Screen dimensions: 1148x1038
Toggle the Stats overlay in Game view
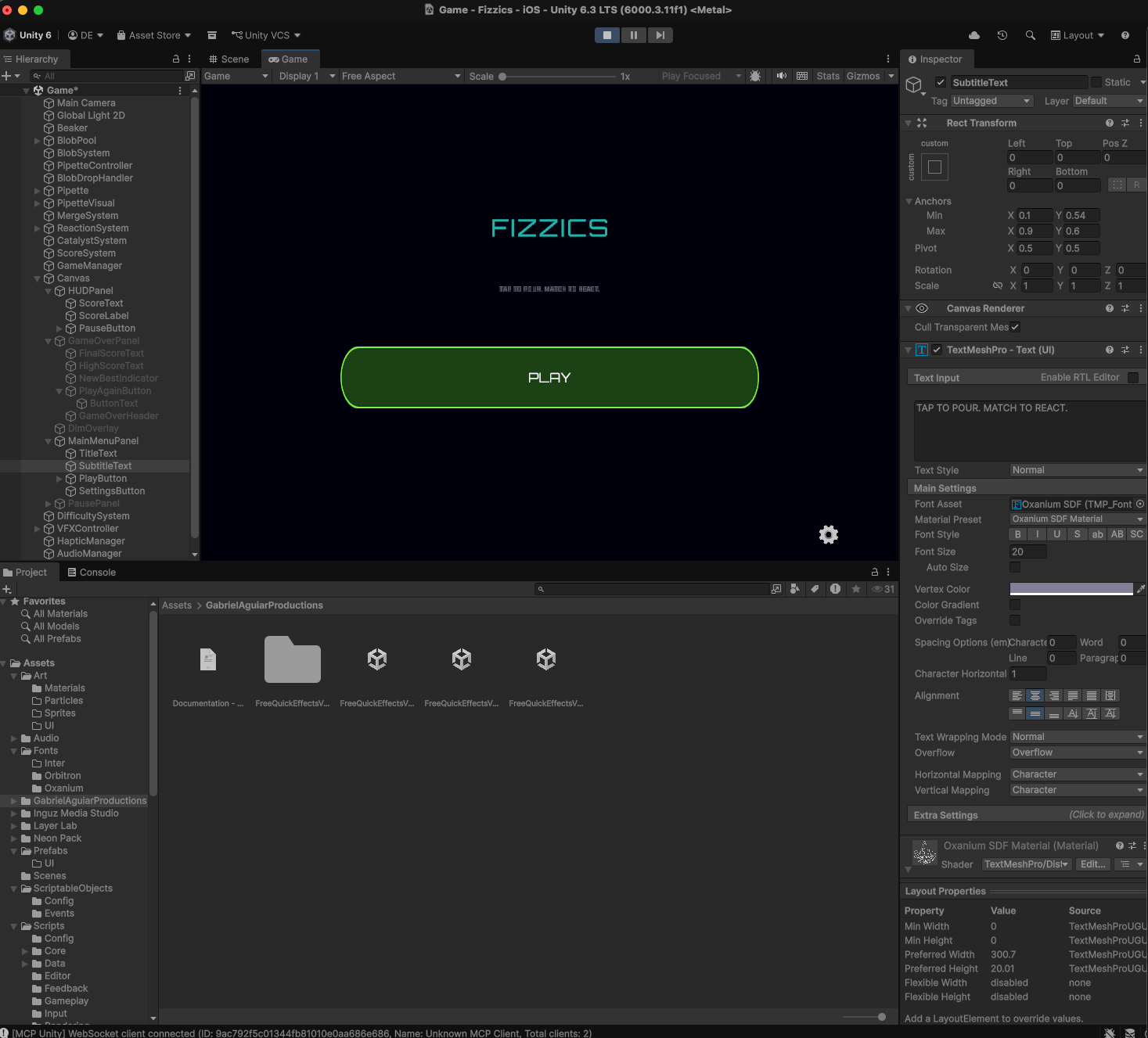click(827, 75)
